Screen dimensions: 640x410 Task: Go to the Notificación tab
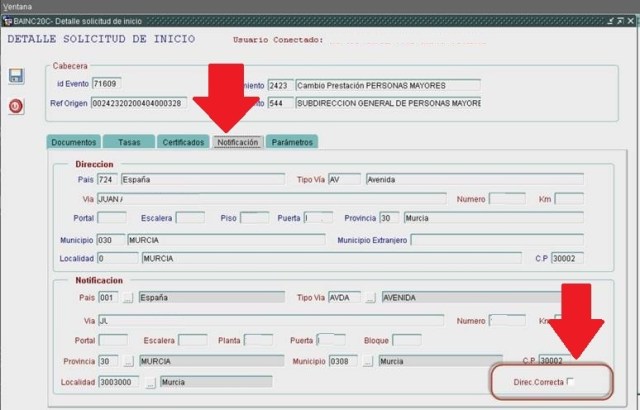click(x=238, y=142)
